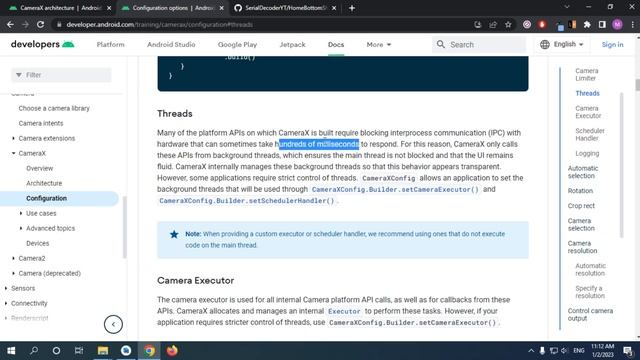Open Camera intents in sidebar
This screenshot has height=360, width=640.
point(41,123)
